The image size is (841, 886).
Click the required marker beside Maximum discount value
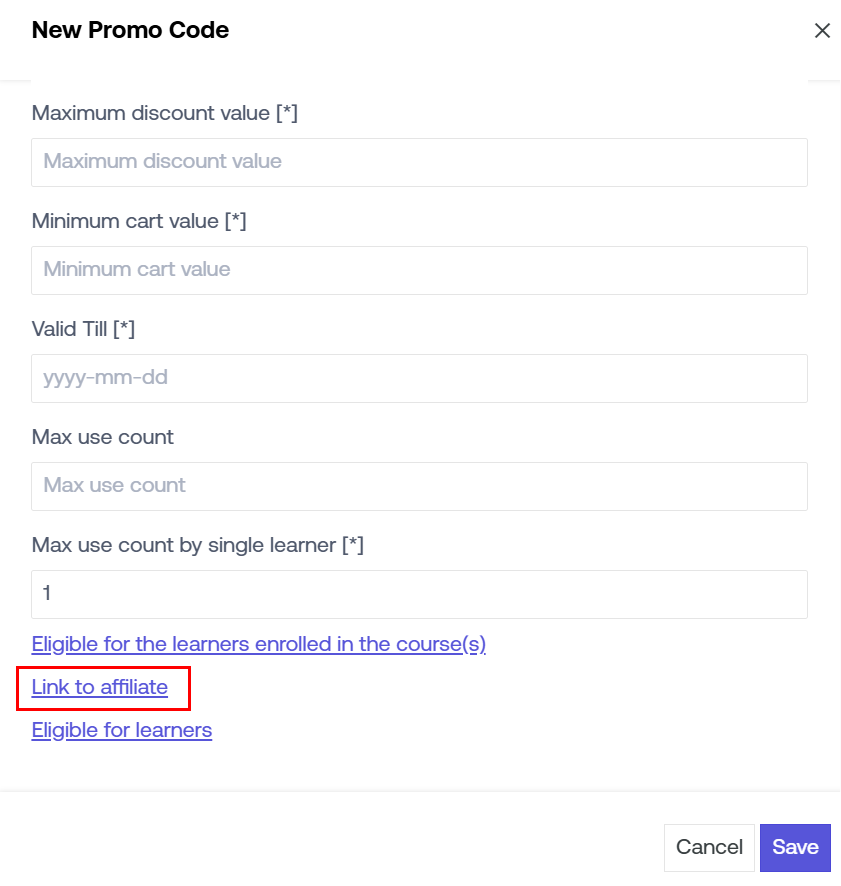[x=287, y=113]
